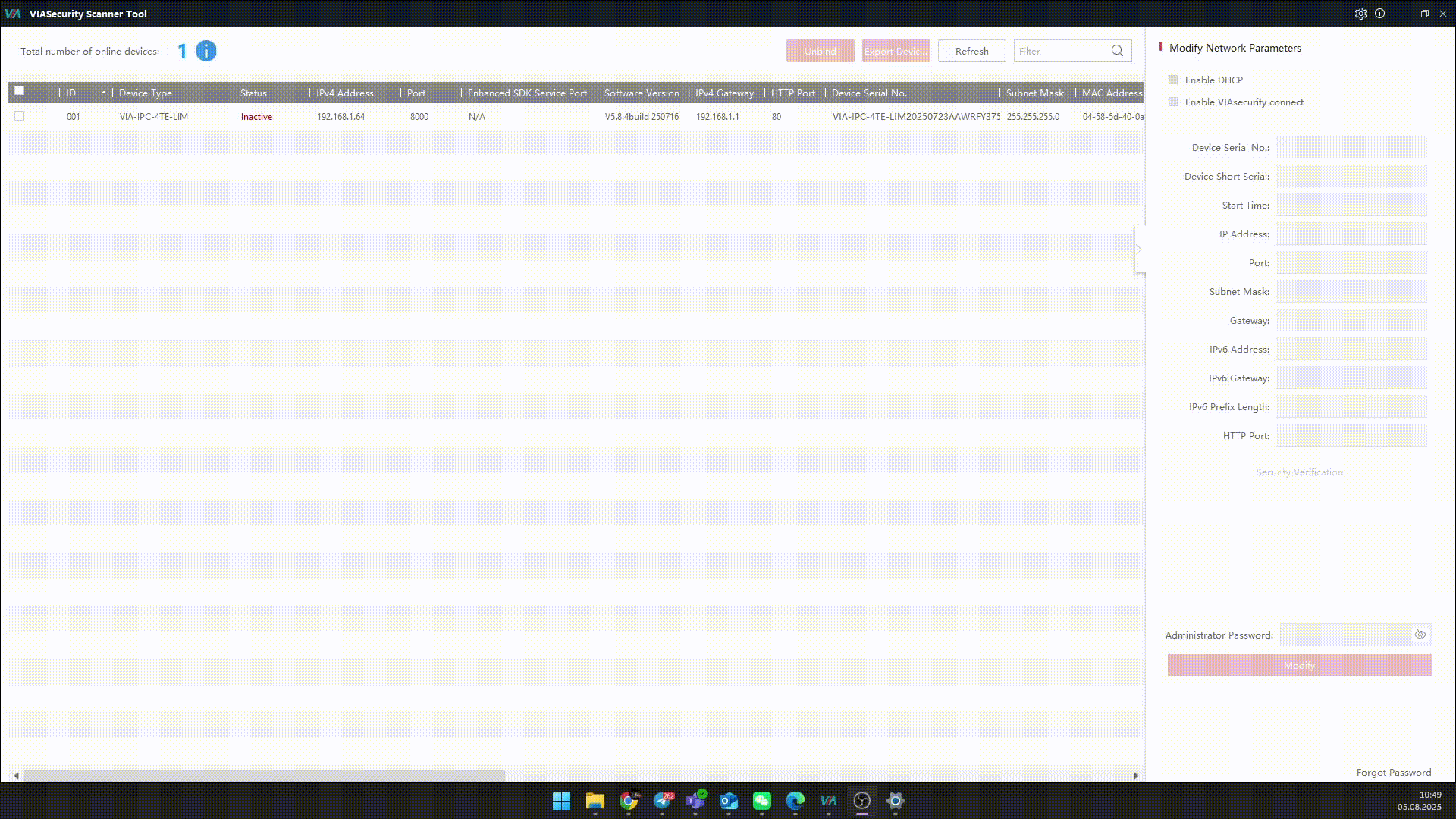1456x819 pixels.
Task: Launch Google Chrome from taskbar
Action: tap(629, 801)
